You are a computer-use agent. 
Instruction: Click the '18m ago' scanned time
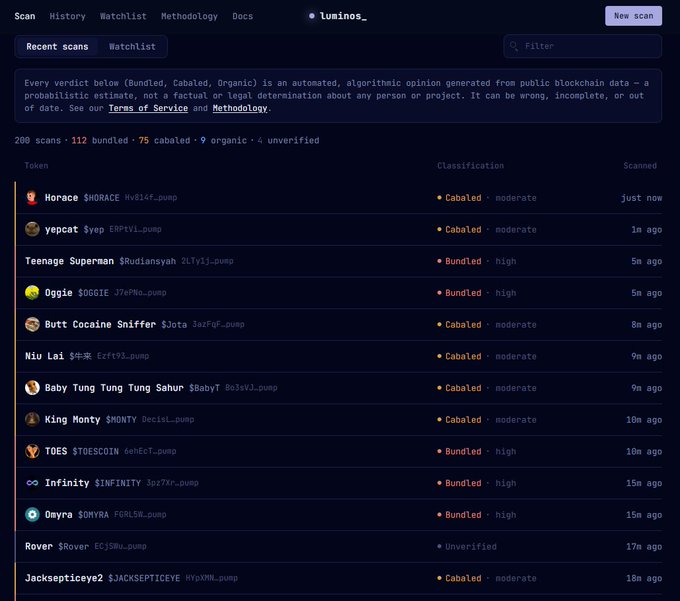(x=644, y=578)
